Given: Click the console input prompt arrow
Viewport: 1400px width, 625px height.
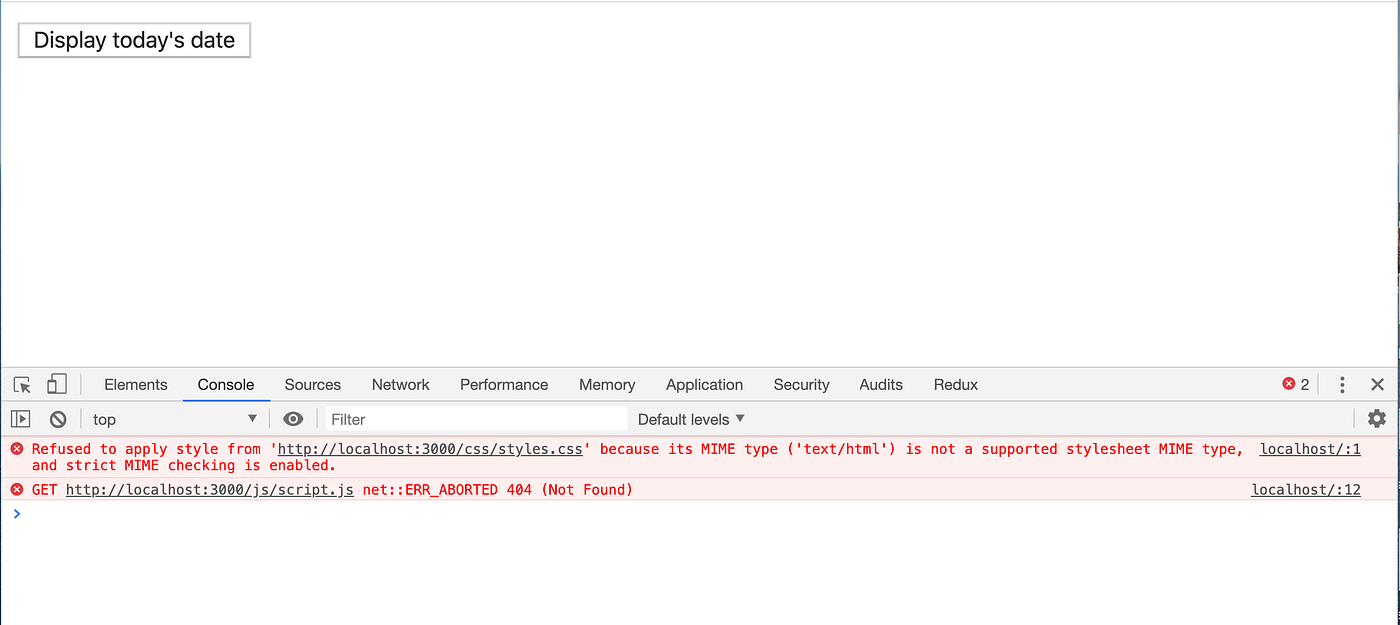Looking at the screenshot, I should pyautogui.click(x=17, y=513).
